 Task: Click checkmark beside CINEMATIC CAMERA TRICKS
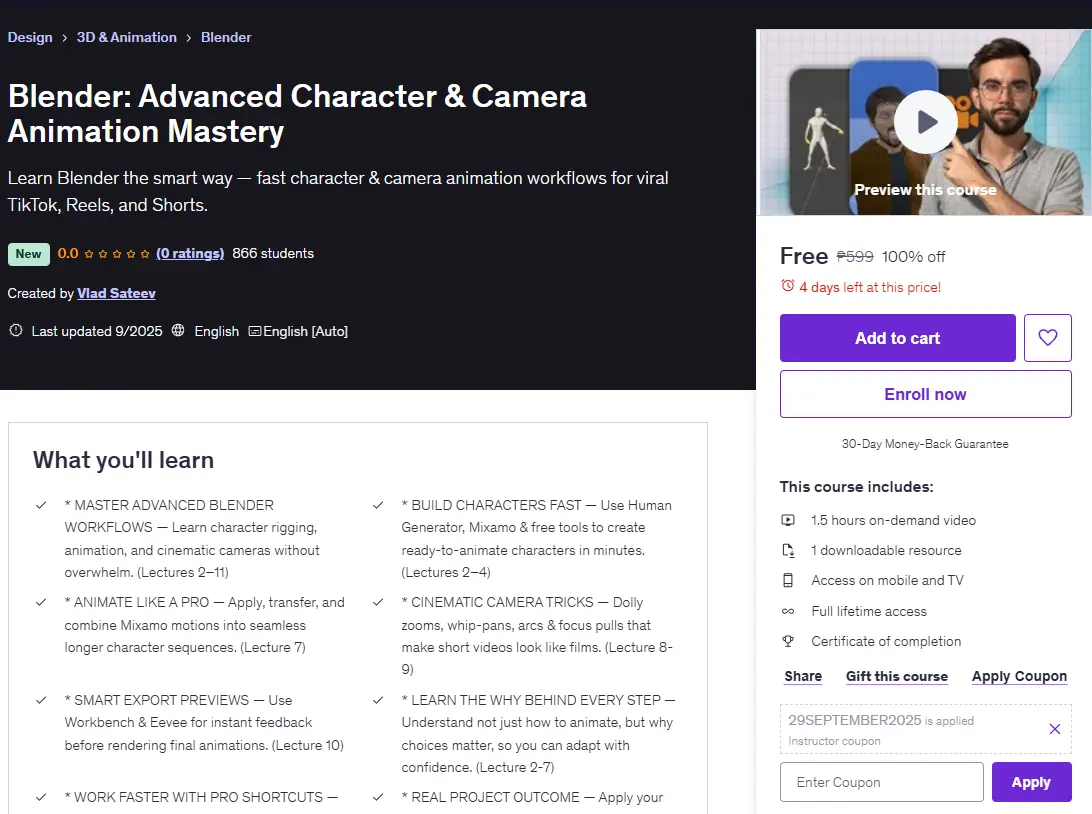tap(378, 602)
